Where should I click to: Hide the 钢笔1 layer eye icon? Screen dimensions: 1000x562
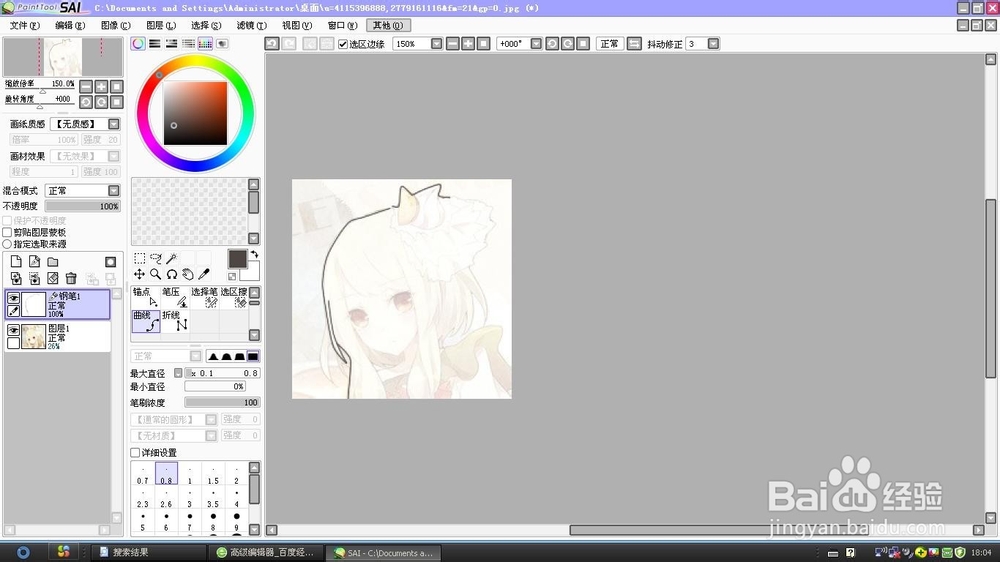pos(13,298)
